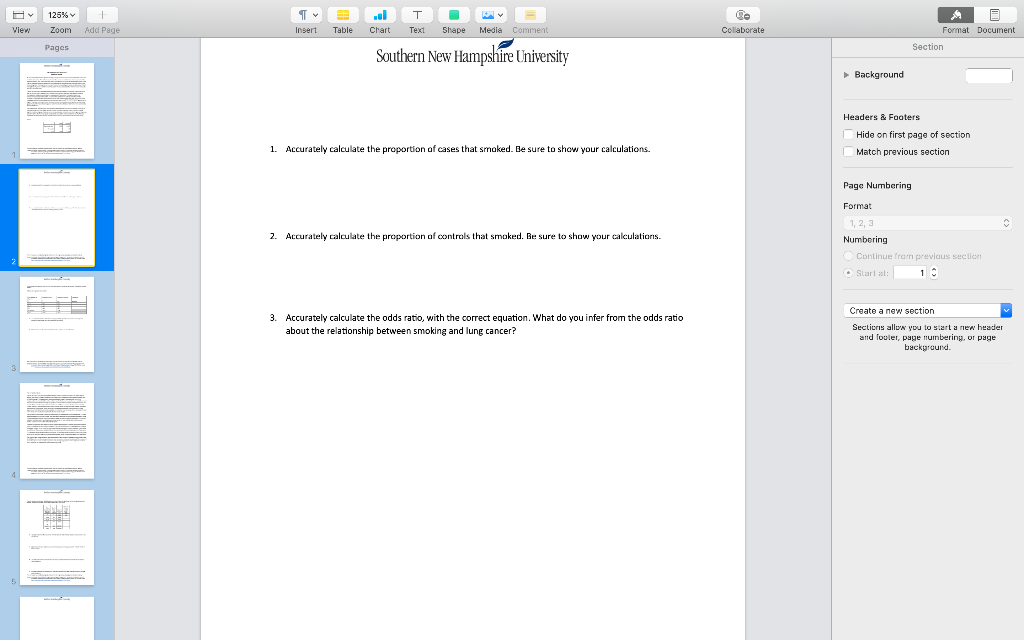Insert a Table from the toolbar
This screenshot has width=1024, height=640.
pos(343,15)
